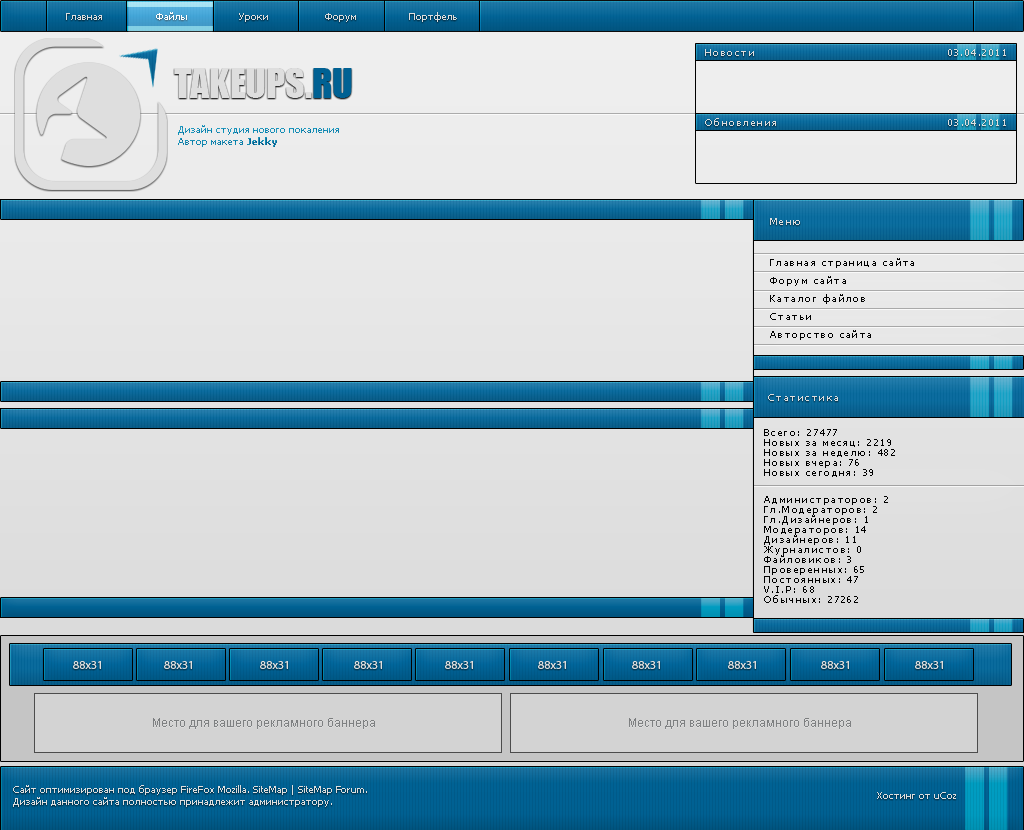Select the Портфель tab

(432, 17)
